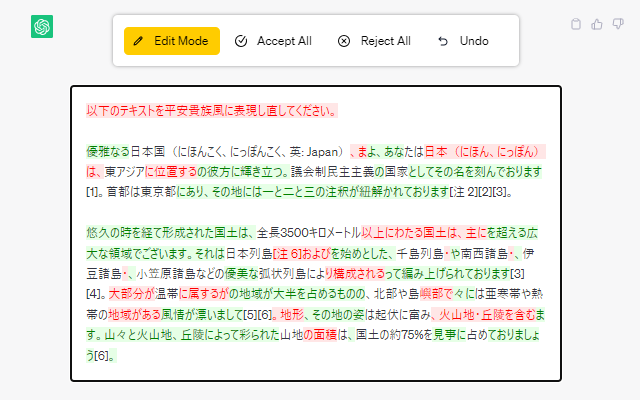Click the inserted text の地域が大半を占めるものの
This screenshot has height=400, width=640.
[x=298, y=294]
